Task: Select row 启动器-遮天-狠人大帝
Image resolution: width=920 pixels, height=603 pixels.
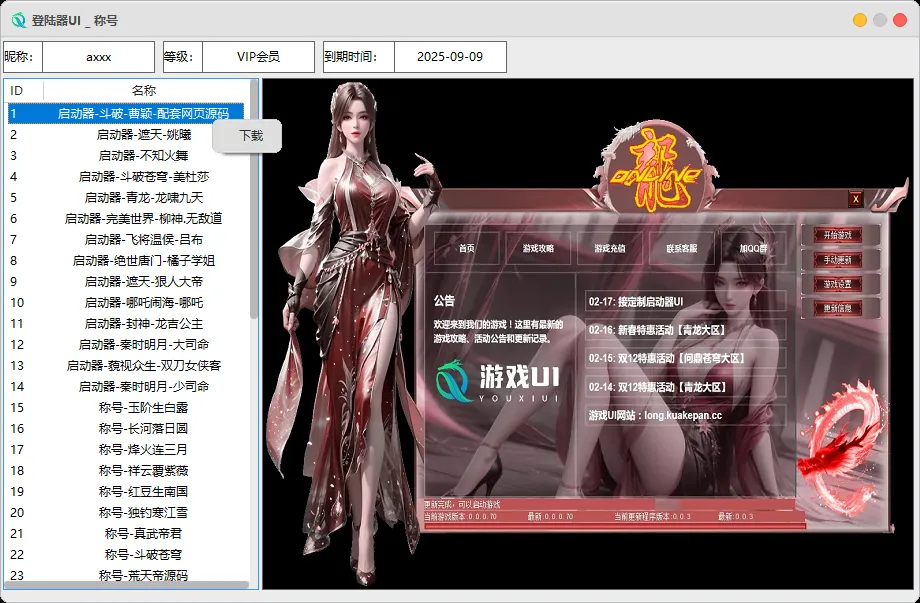Action: click(126, 282)
